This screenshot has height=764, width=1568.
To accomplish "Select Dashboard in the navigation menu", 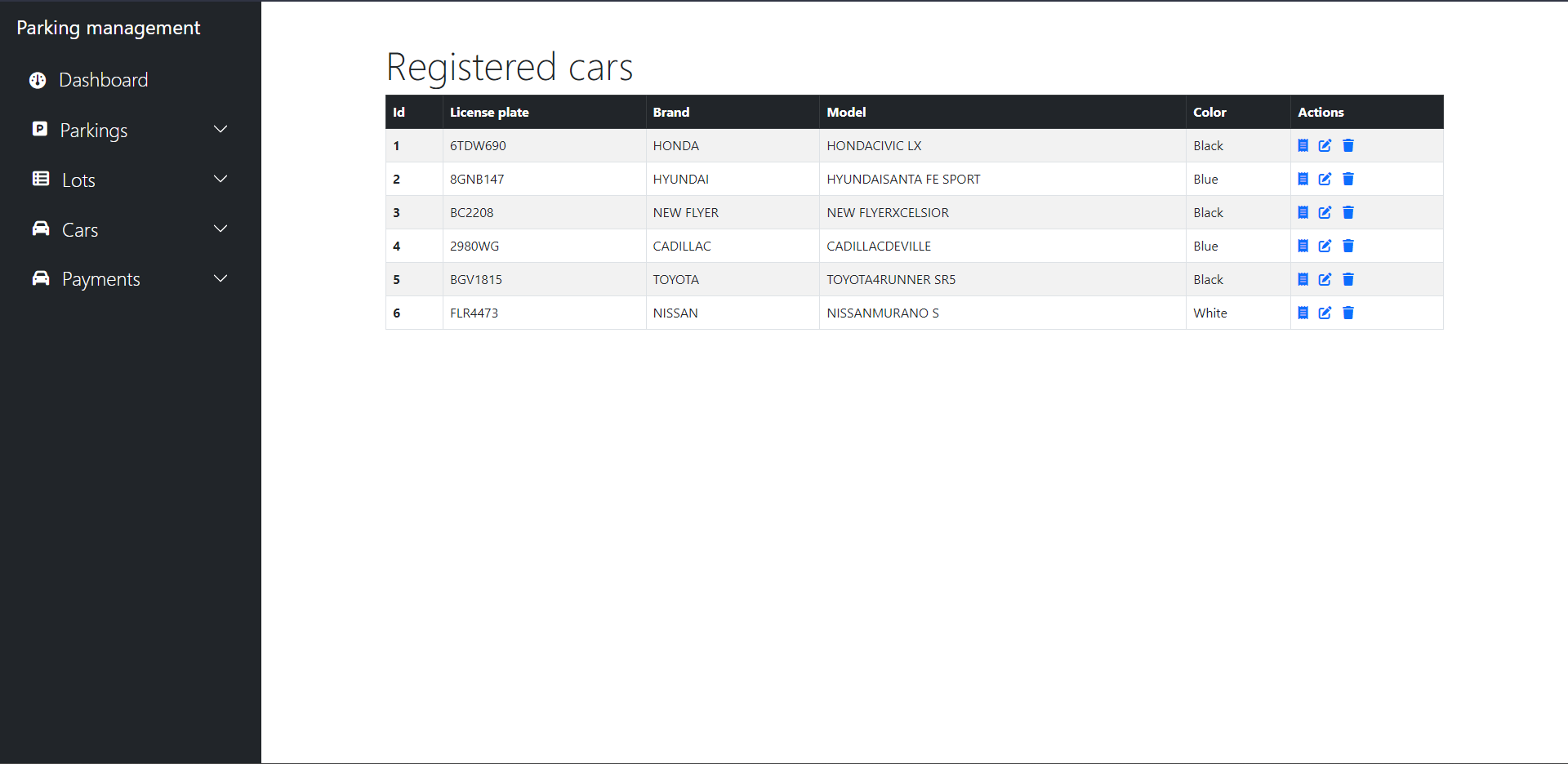I will (104, 79).
